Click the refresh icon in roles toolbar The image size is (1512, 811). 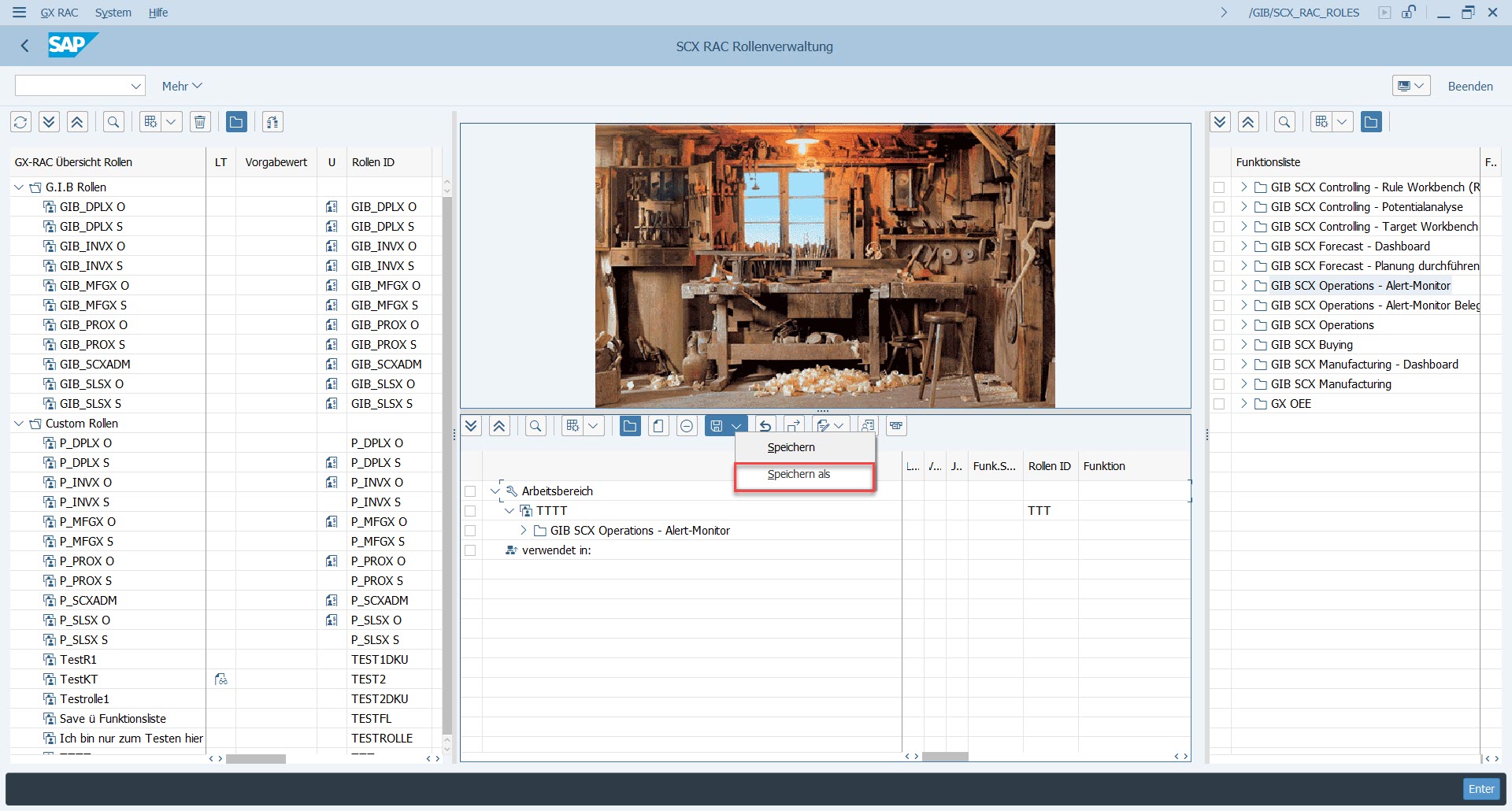coord(20,122)
